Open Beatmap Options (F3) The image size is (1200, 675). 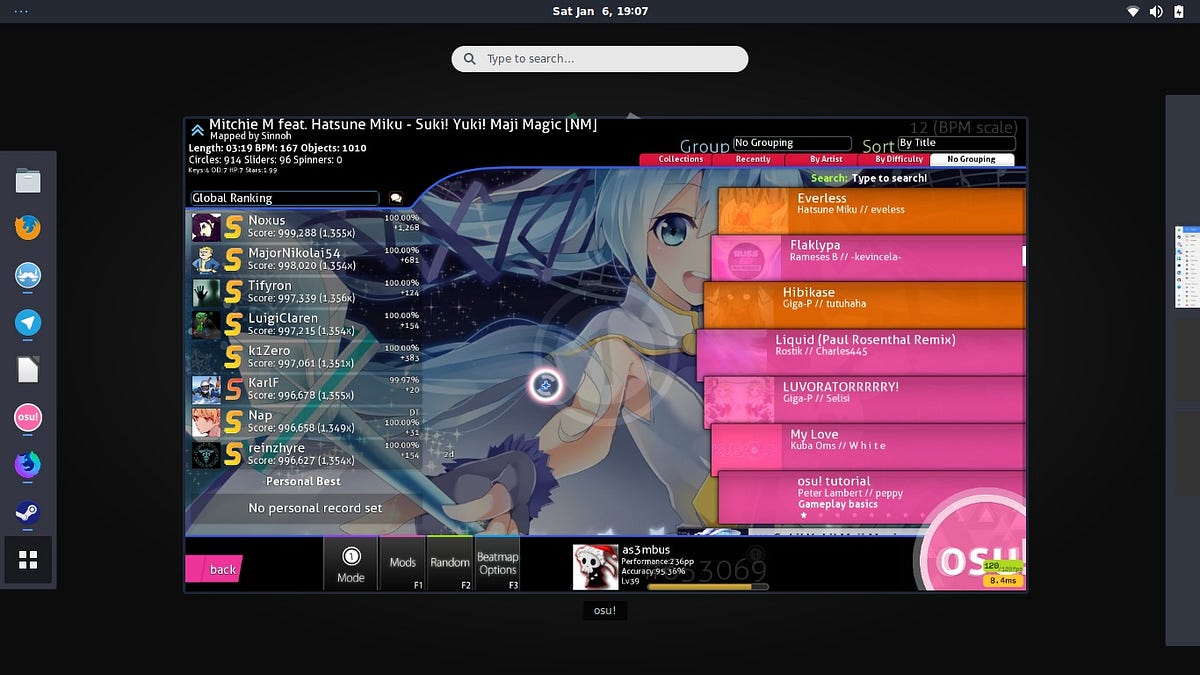point(497,564)
